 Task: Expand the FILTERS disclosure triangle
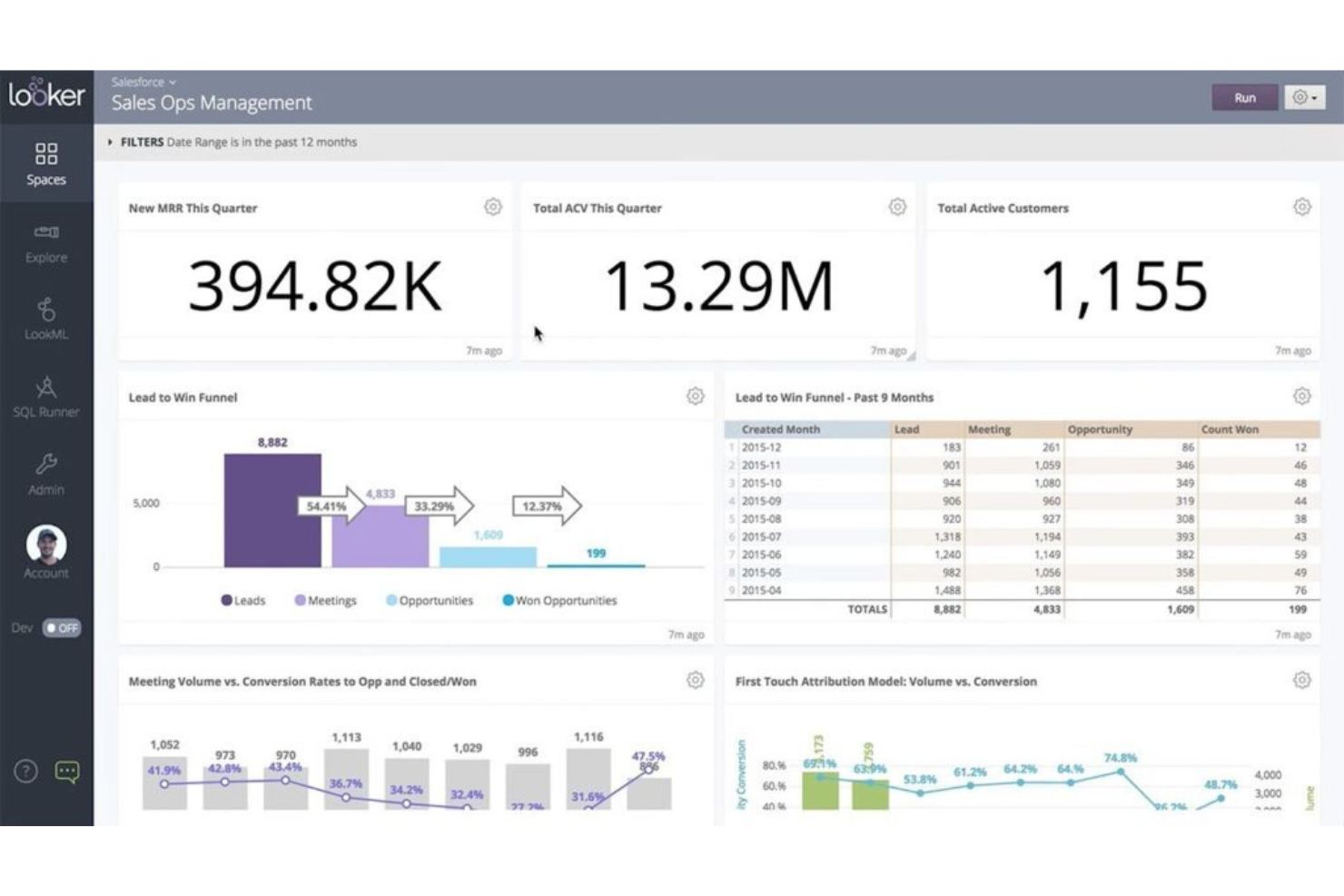coord(110,142)
